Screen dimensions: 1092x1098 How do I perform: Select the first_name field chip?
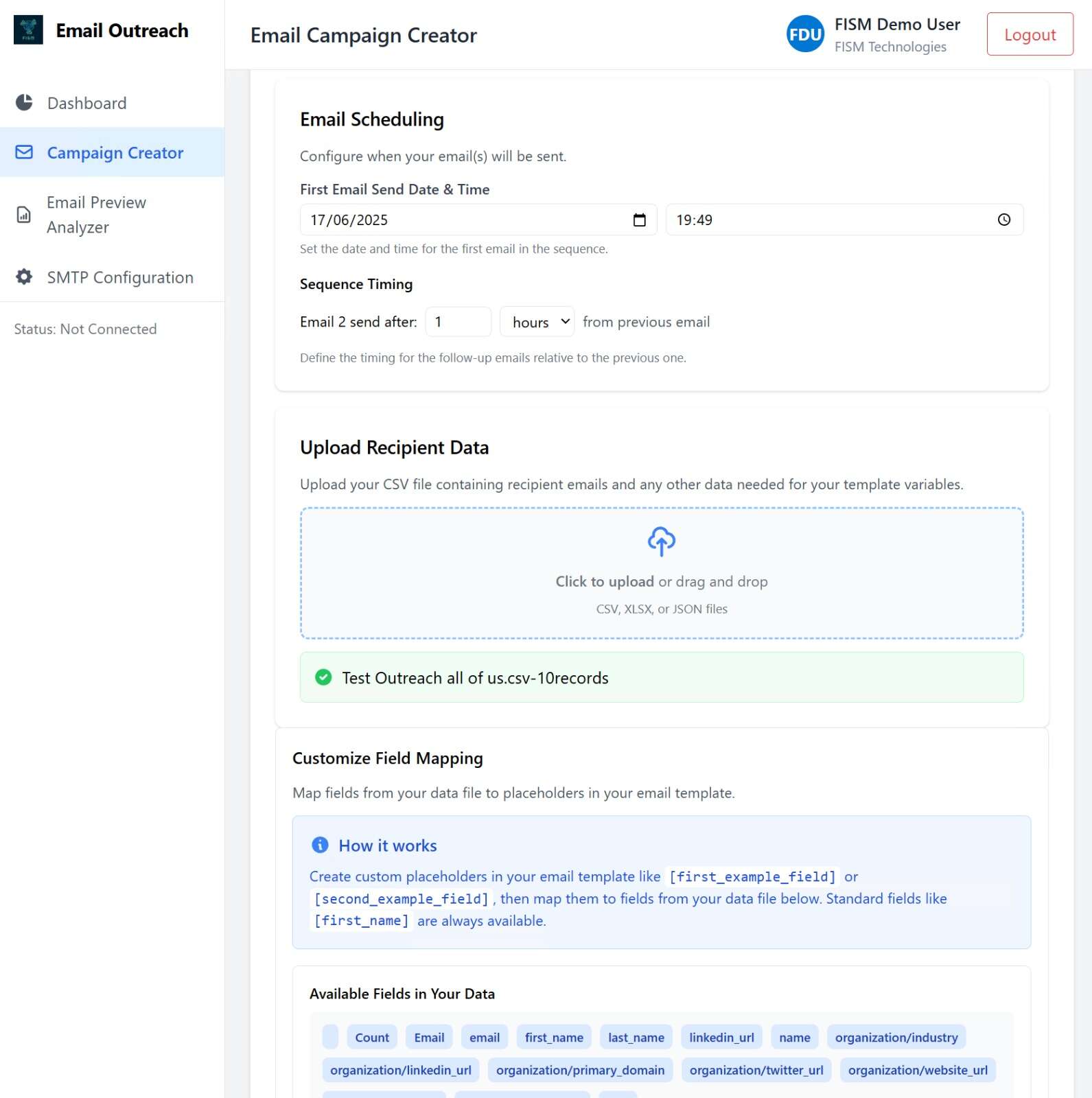[553, 1038]
